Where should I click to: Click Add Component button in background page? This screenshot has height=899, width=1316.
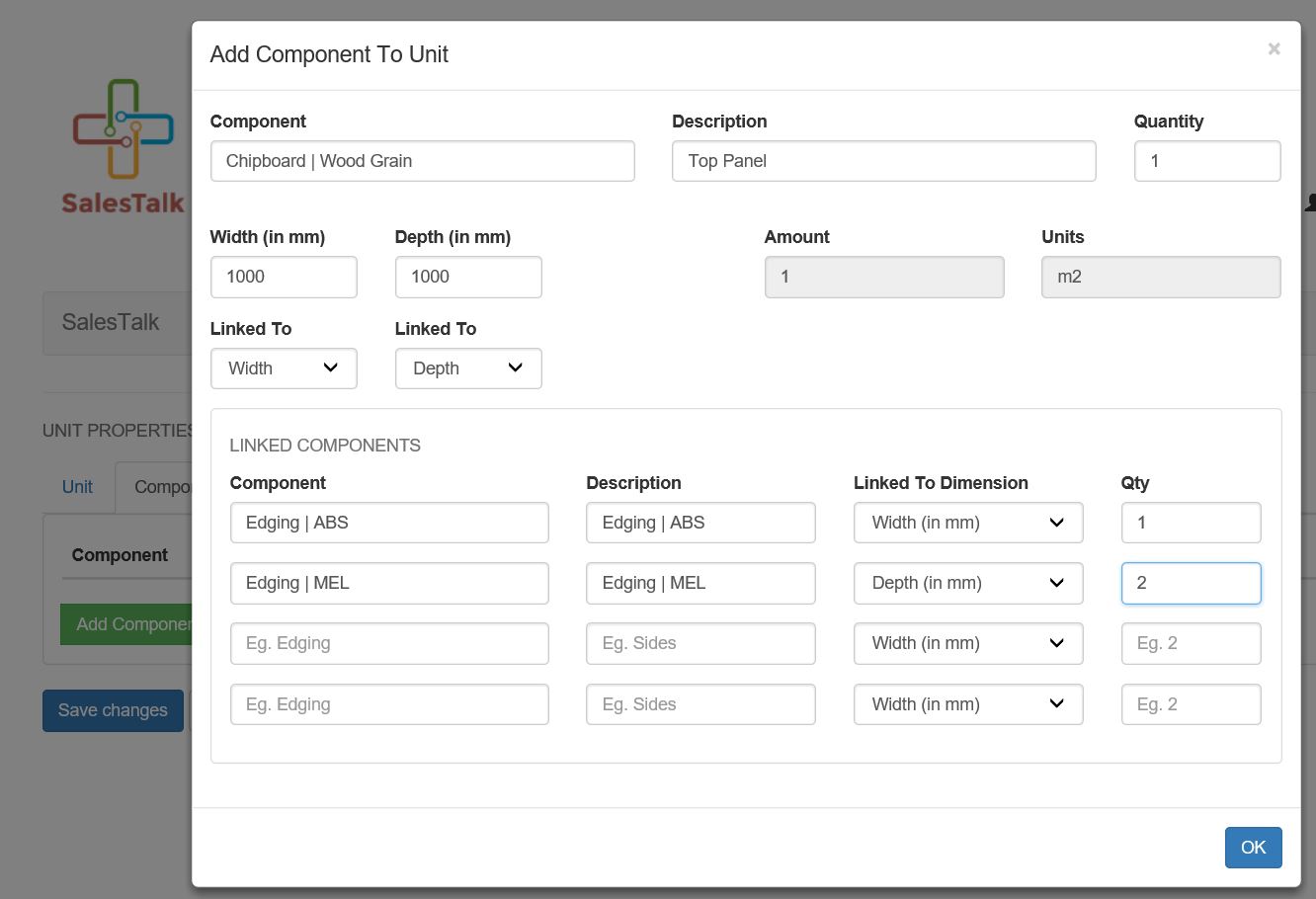click(x=126, y=624)
